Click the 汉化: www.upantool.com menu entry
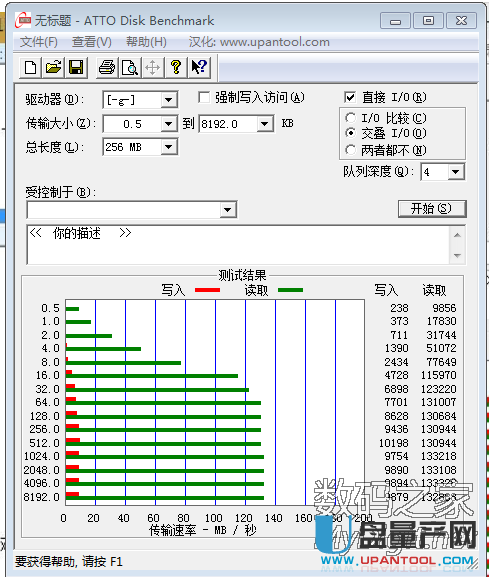The image size is (489, 577). click(x=259, y=42)
